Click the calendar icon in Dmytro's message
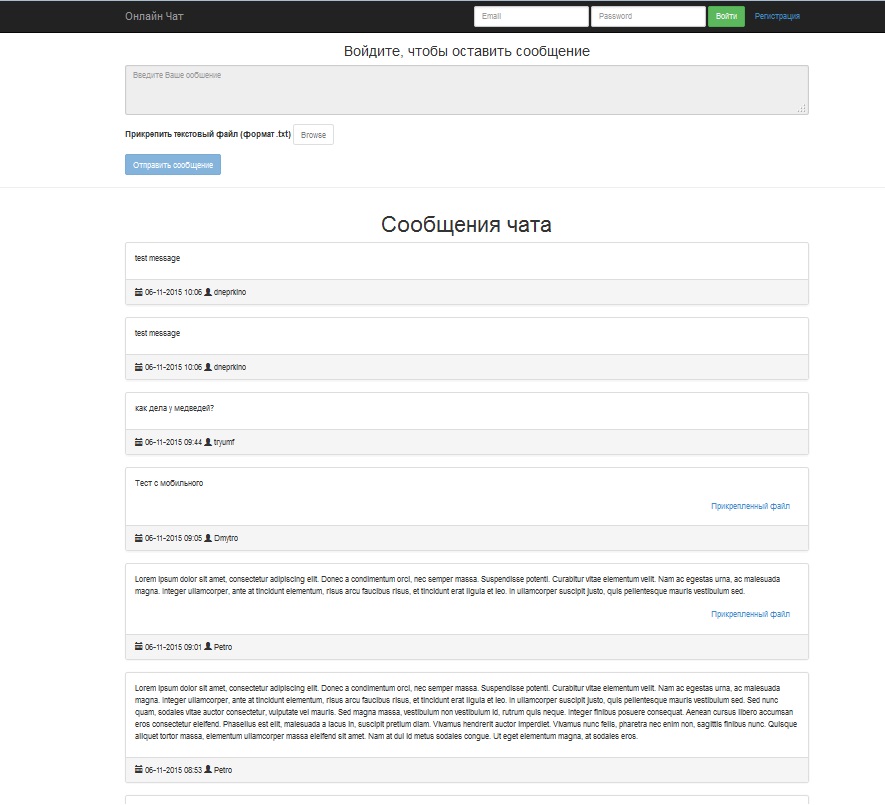Image resolution: width=885 pixels, height=805 pixels. point(138,538)
